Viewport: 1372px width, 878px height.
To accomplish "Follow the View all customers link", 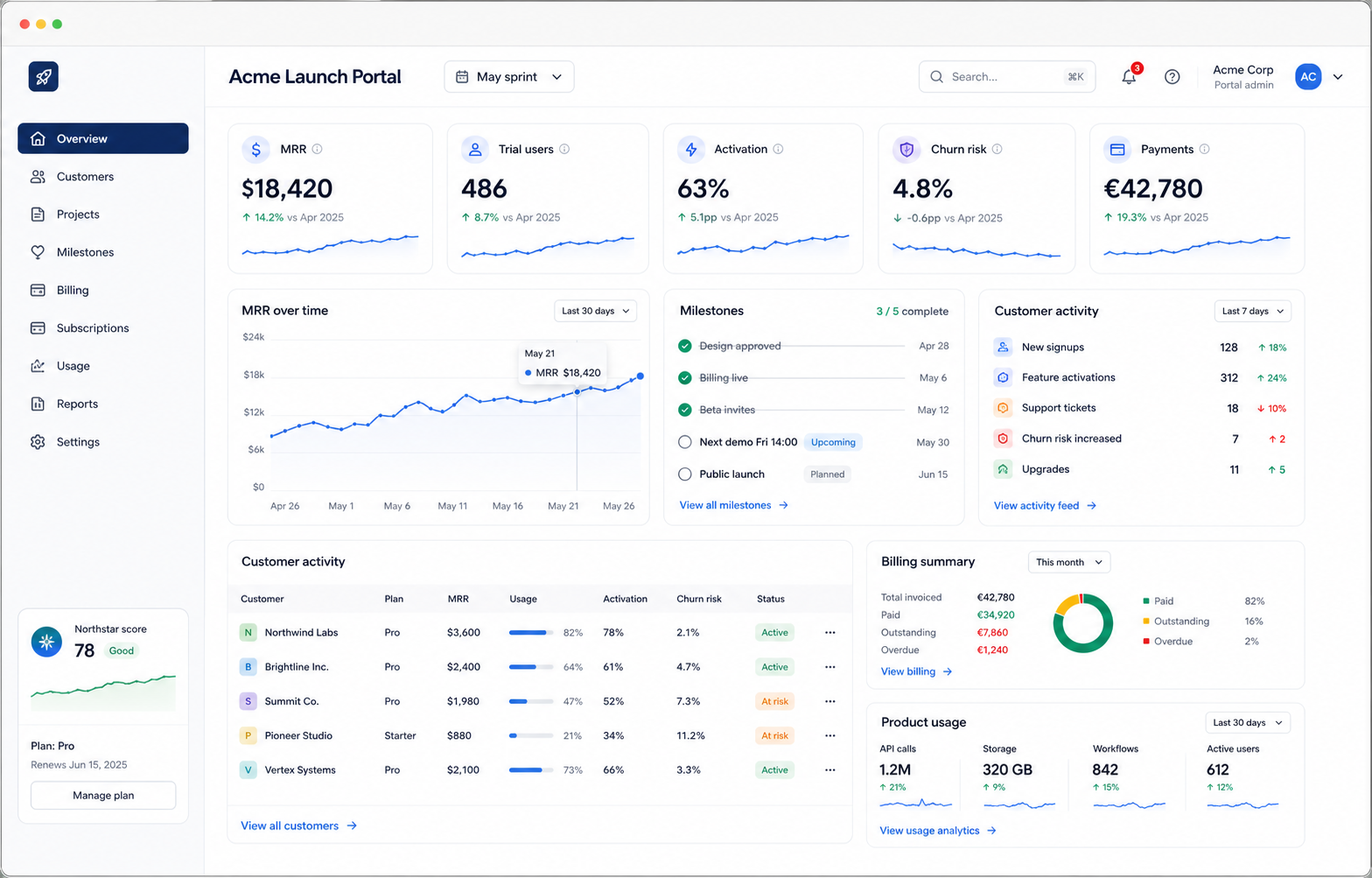I will point(298,825).
